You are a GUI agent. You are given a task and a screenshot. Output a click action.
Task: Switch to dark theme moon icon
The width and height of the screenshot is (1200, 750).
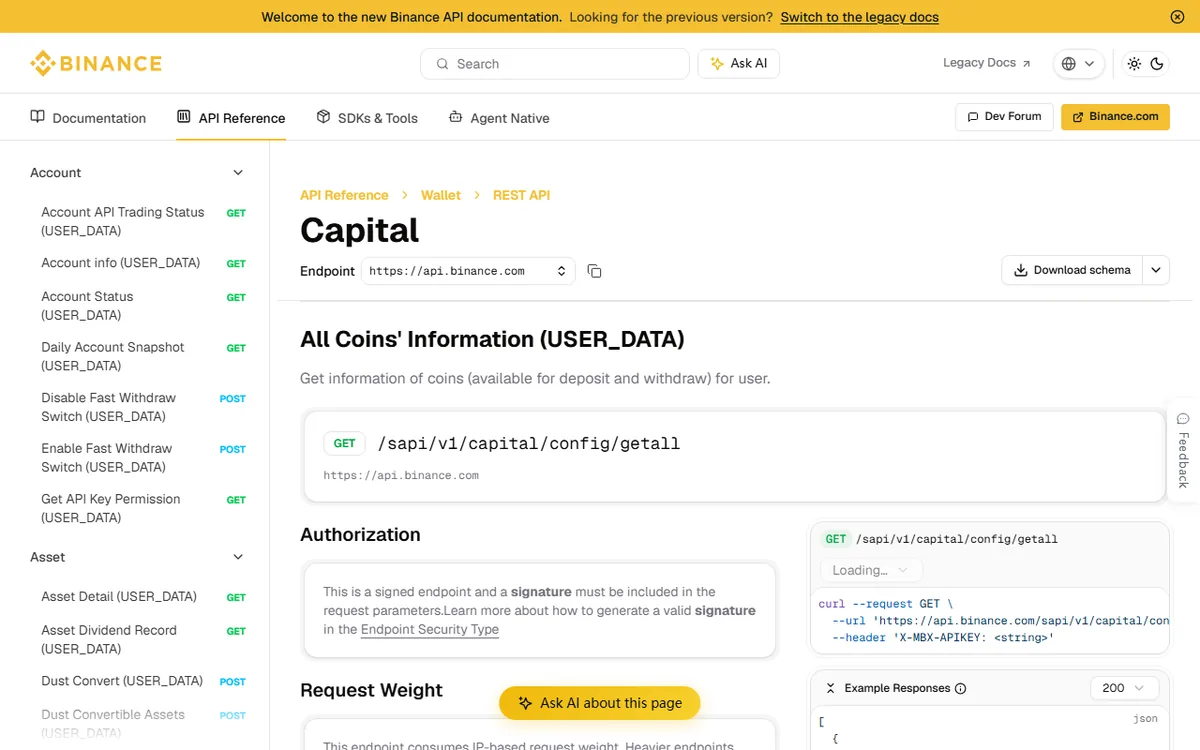pos(1157,64)
